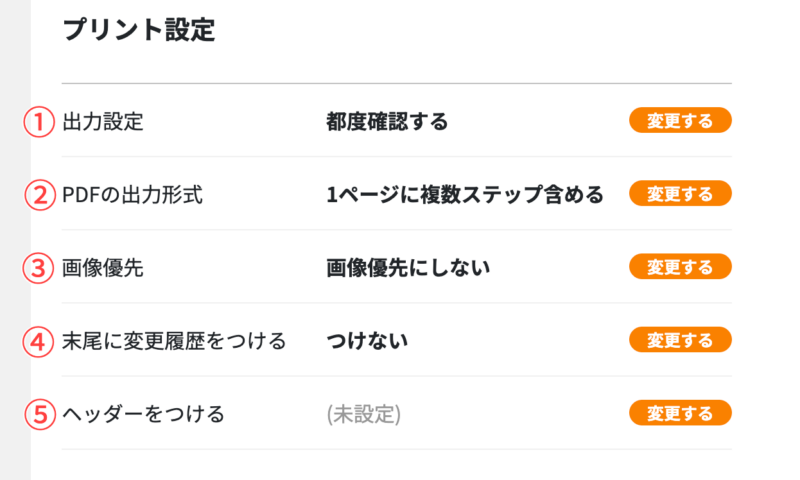Click the PDFの出力形式 label
The image size is (800, 480).
[132, 195]
